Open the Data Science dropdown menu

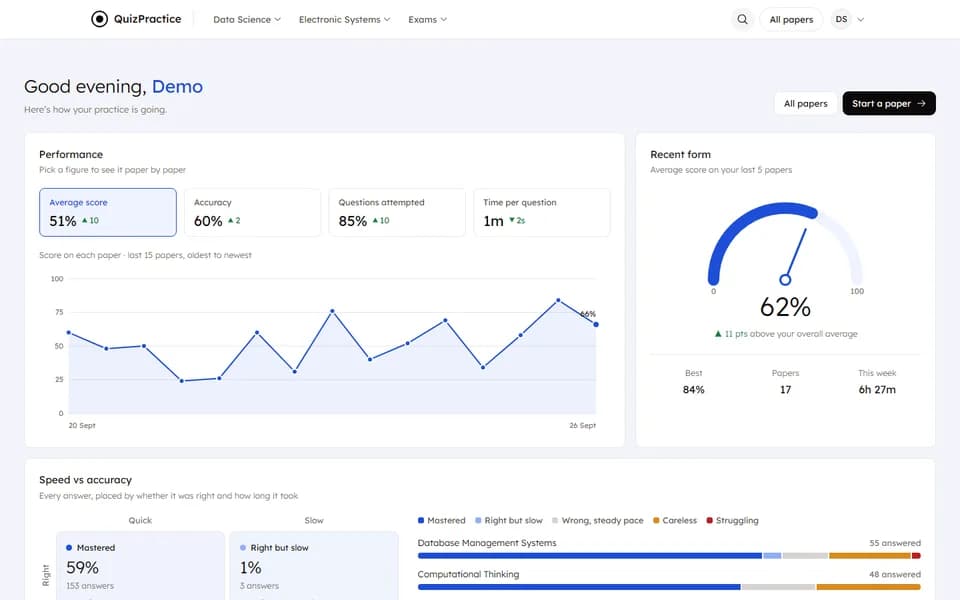click(247, 20)
